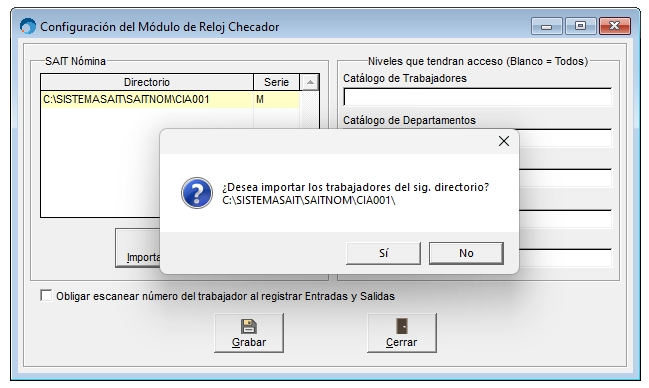The width and height of the screenshot is (649, 388).
Task: Click the app icon in the title bar
Action: [x=28, y=27]
